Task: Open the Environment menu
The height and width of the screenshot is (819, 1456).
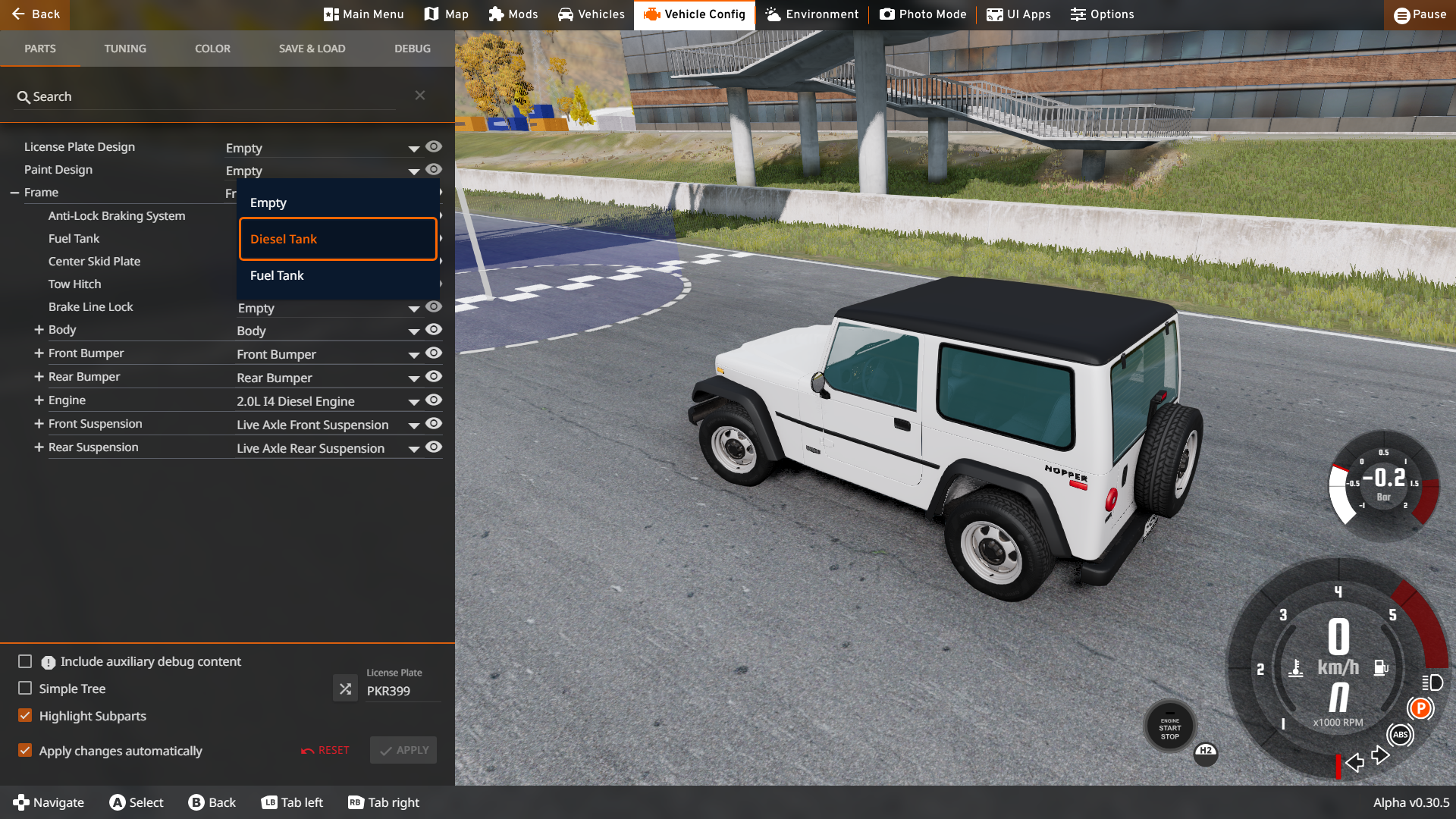Action: coord(812,14)
